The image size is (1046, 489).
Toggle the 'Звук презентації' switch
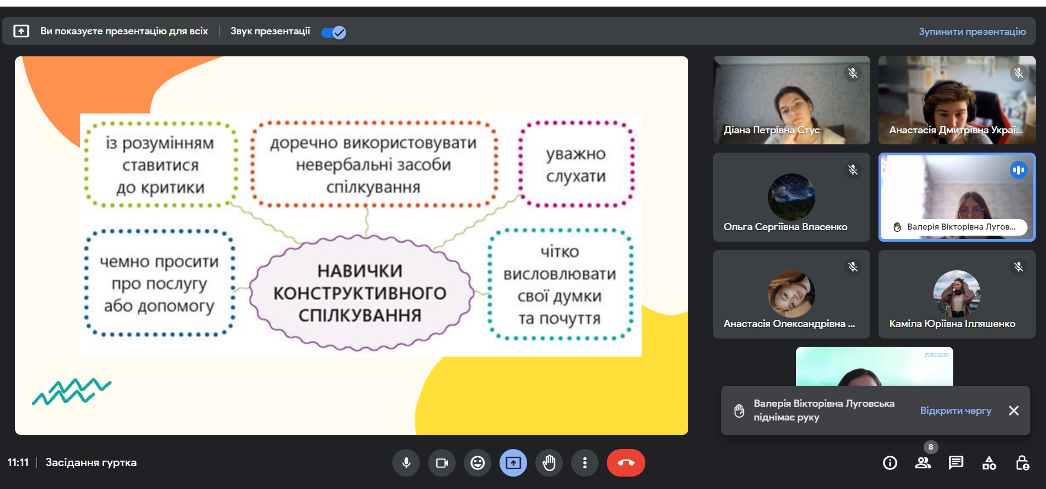333,32
